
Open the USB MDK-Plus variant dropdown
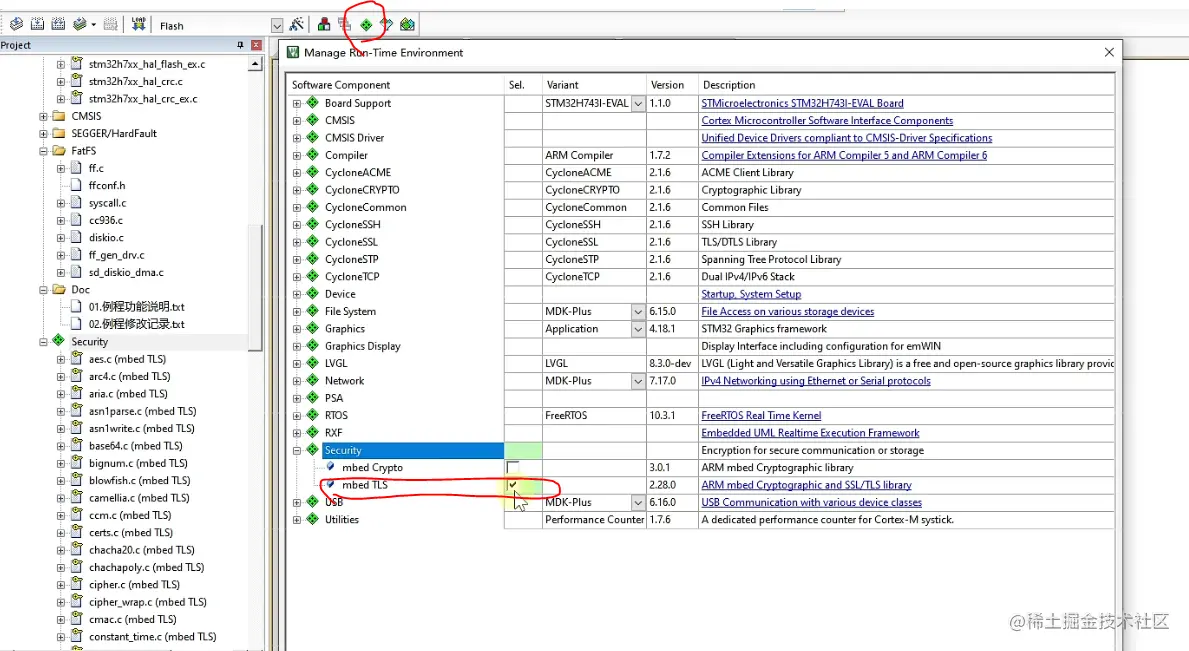(638, 502)
